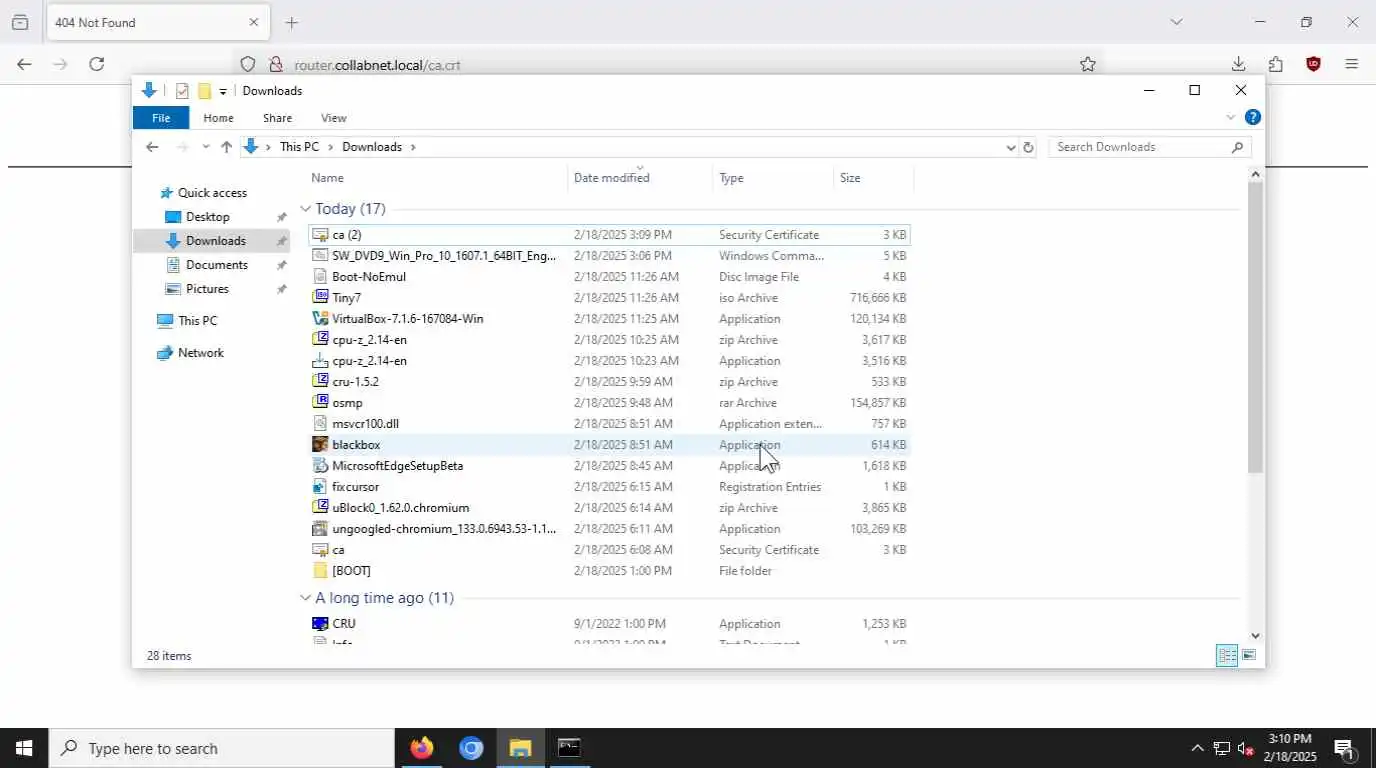1376x768 pixels.
Task: Click the Explorer help question mark icon
Action: click(1252, 117)
